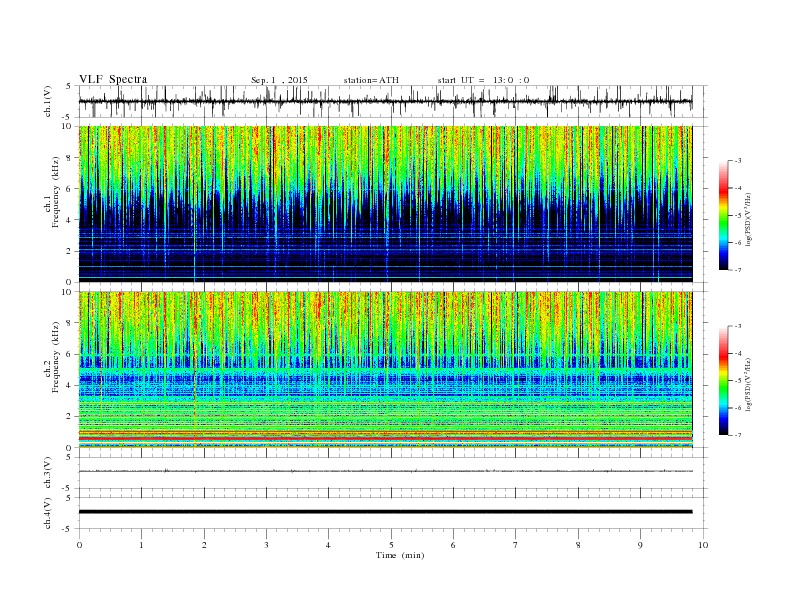
Task: Click the "6" kHz tick on ch.1 spectrogram
Action: click(x=69, y=189)
